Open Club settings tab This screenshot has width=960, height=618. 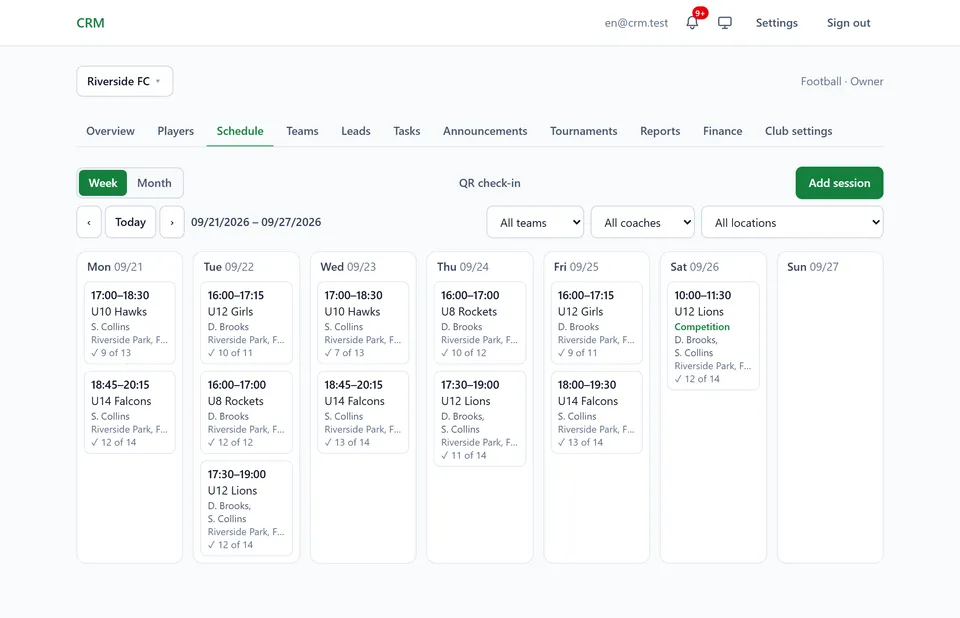tap(798, 131)
